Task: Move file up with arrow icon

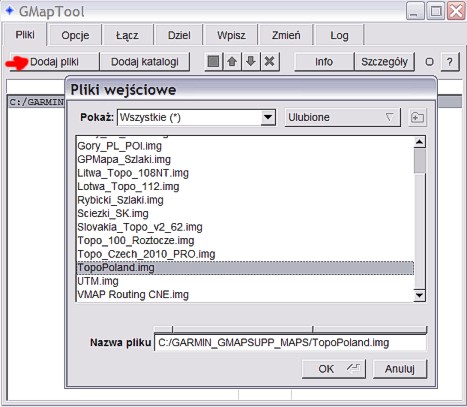Action: click(x=232, y=62)
